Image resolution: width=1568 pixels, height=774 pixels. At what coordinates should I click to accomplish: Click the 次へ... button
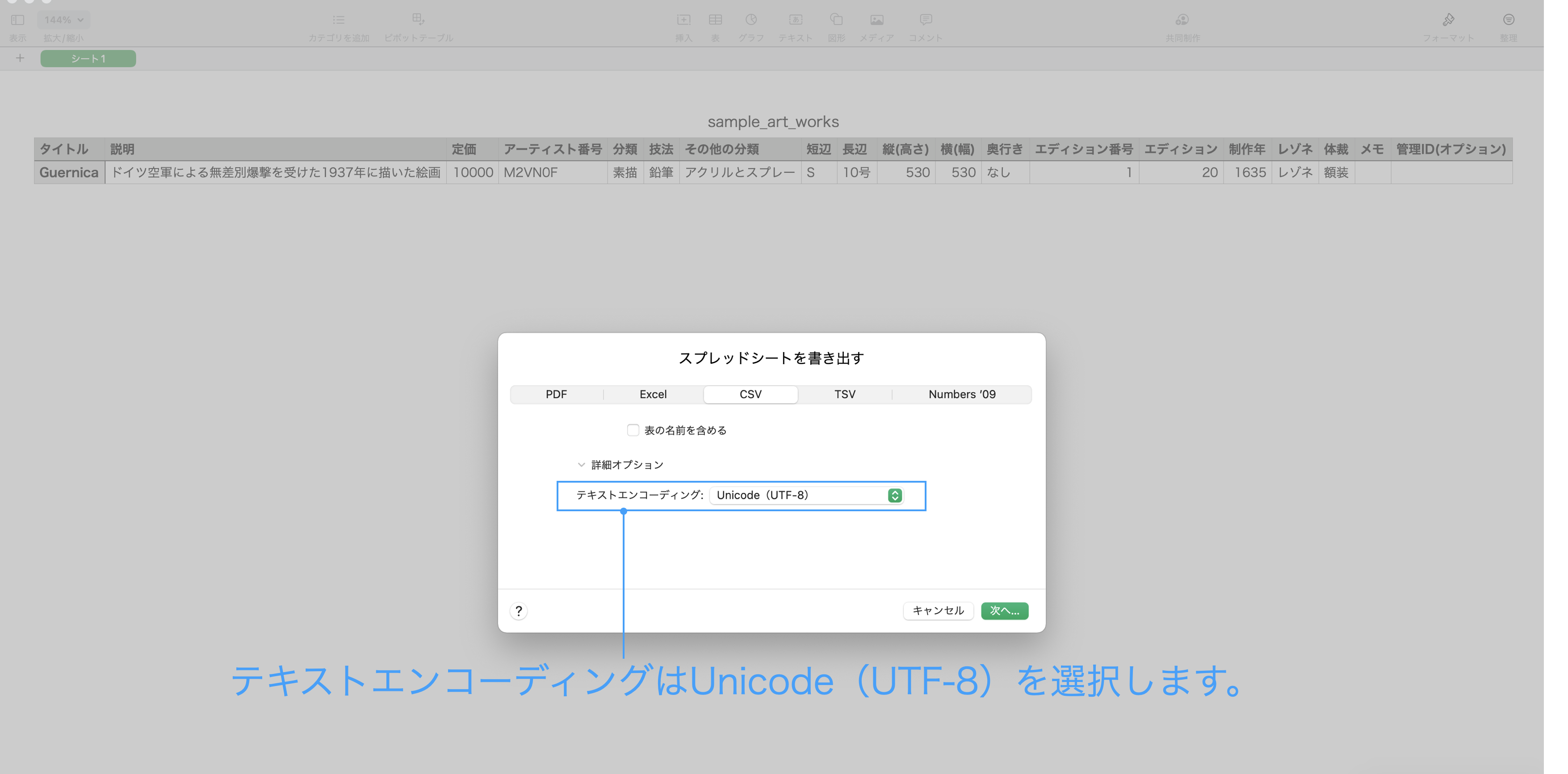1004,610
